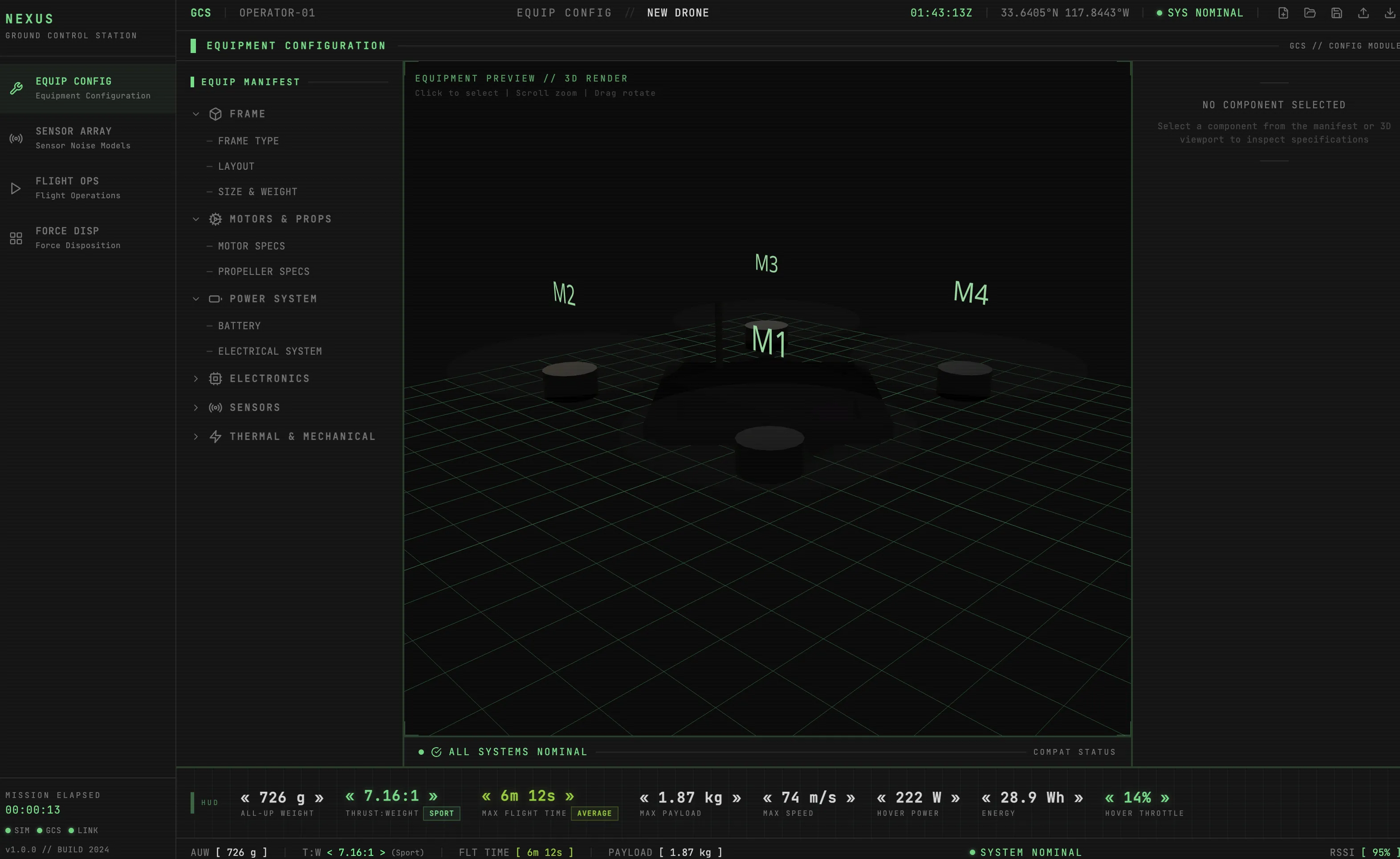The image size is (1400, 859).
Task: Toggle the SPORT badge next to thrust ratio
Action: pos(441,814)
